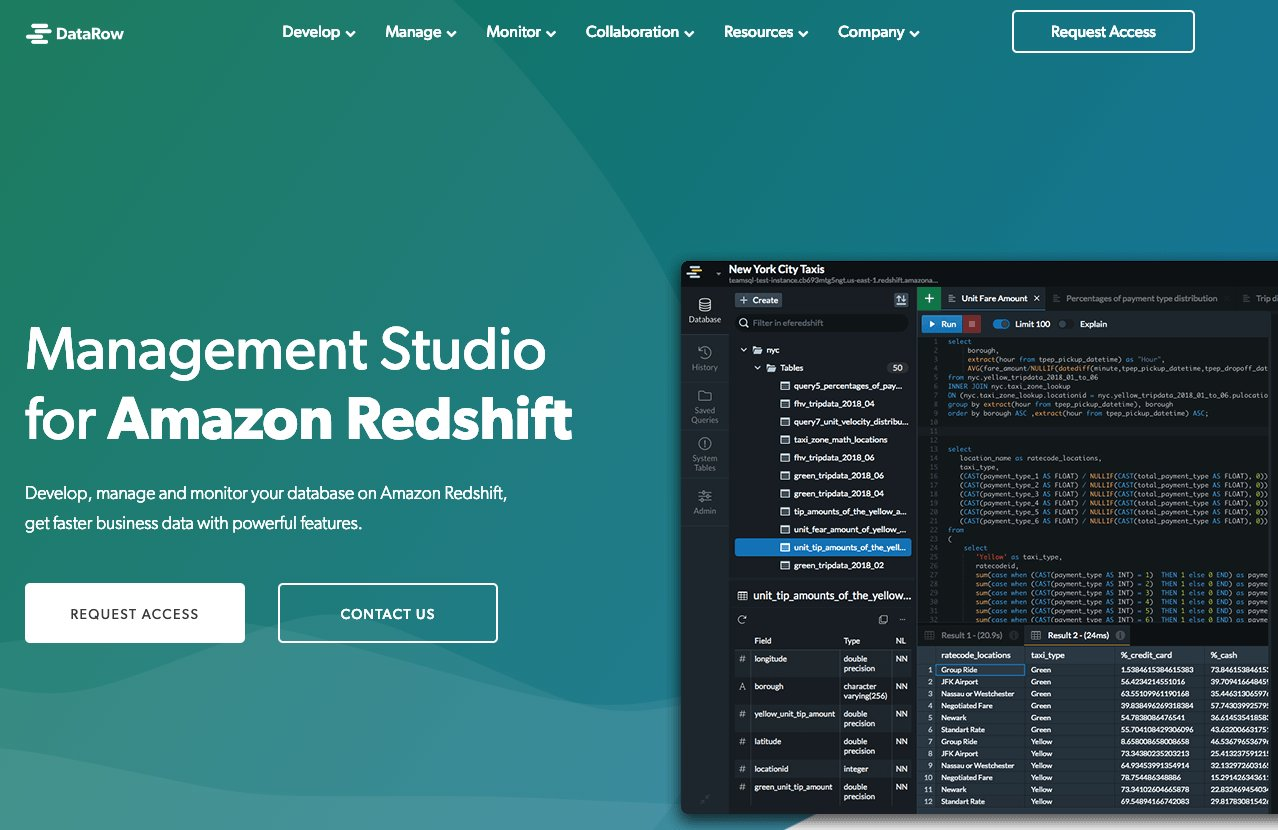Open the connection dropdown arrow beside the logo
This screenshot has width=1278, height=830.
(x=718, y=274)
